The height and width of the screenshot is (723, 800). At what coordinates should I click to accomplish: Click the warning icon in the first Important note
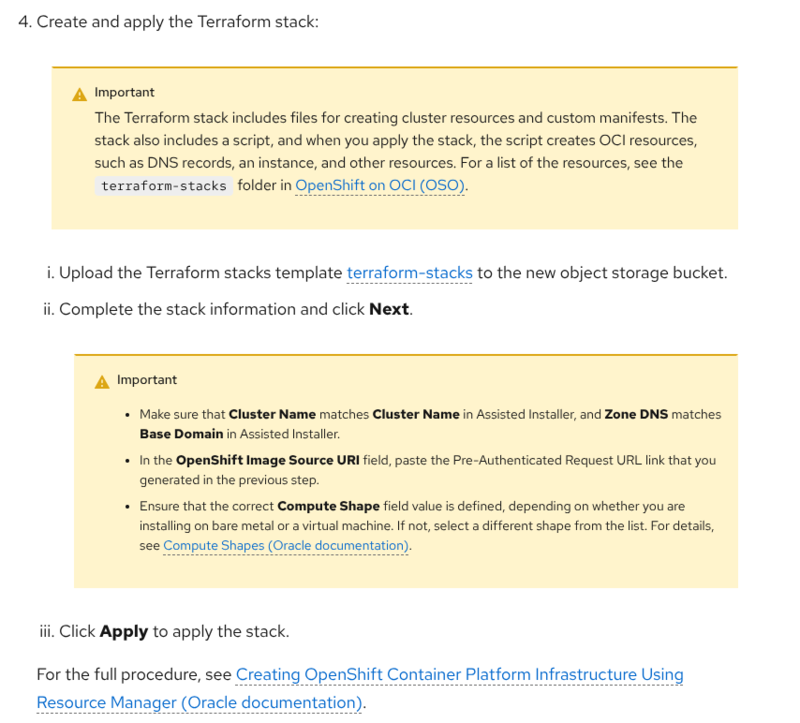pyautogui.click(x=80, y=94)
